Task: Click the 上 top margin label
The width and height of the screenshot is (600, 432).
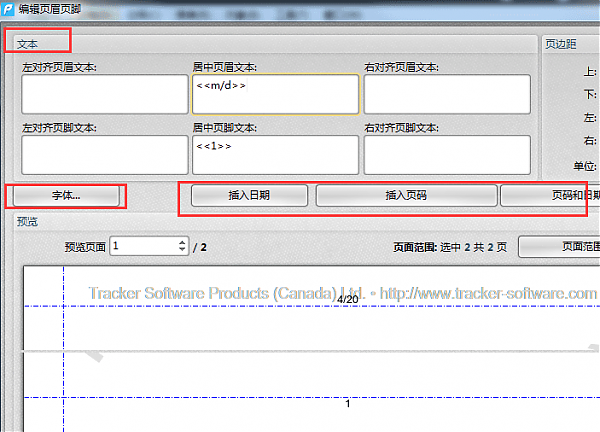Action: (590, 72)
